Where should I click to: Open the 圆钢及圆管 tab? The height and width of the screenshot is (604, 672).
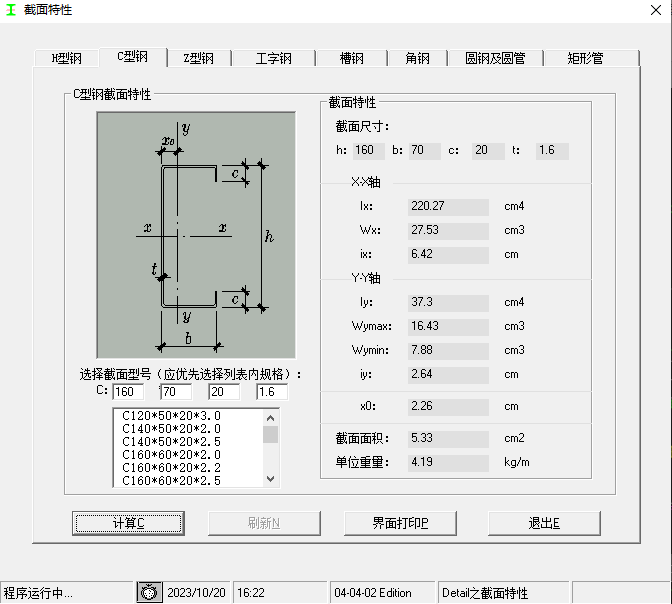tap(495, 58)
